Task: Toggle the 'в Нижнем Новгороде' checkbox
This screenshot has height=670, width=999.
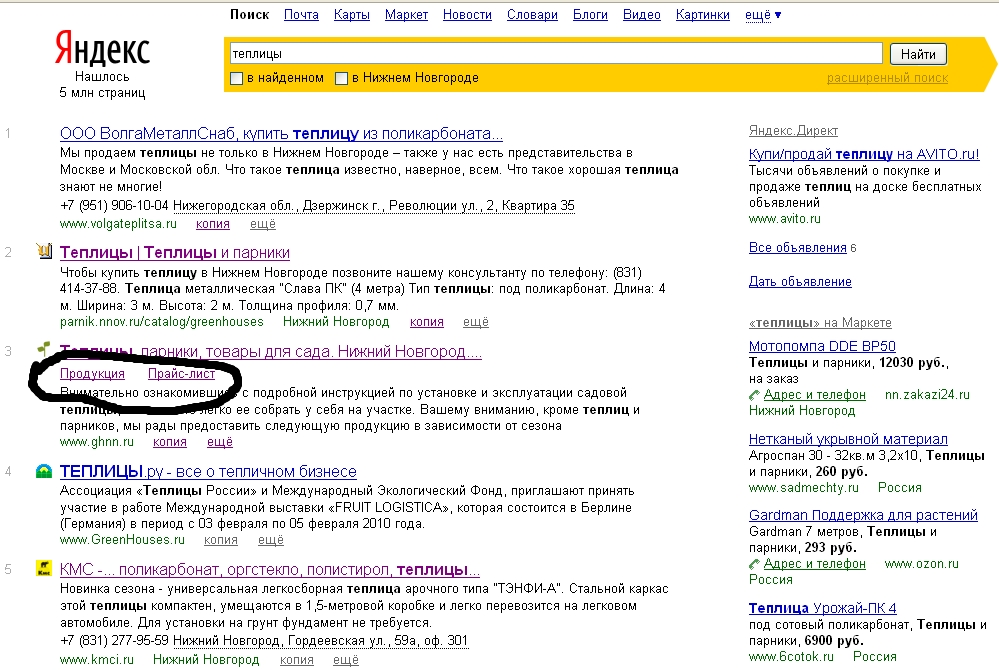Action: [341, 78]
